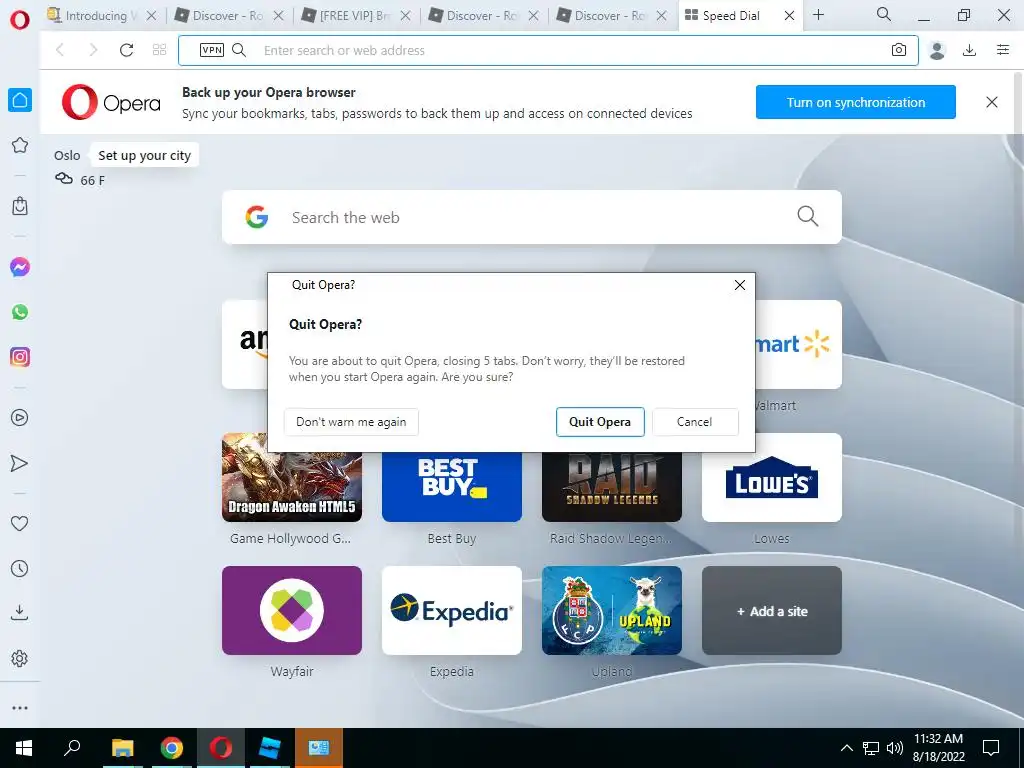1024x768 pixels.
Task: Click the taskbar Search magnifier
Action: click(72, 747)
